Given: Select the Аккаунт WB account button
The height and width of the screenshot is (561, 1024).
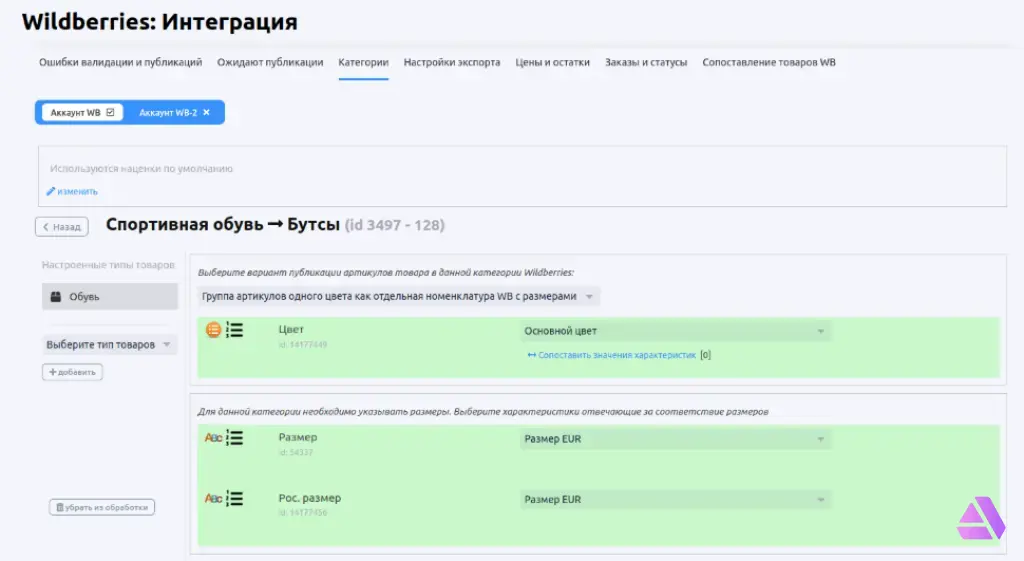Looking at the screenshot, I should click(x=82, y=112).
